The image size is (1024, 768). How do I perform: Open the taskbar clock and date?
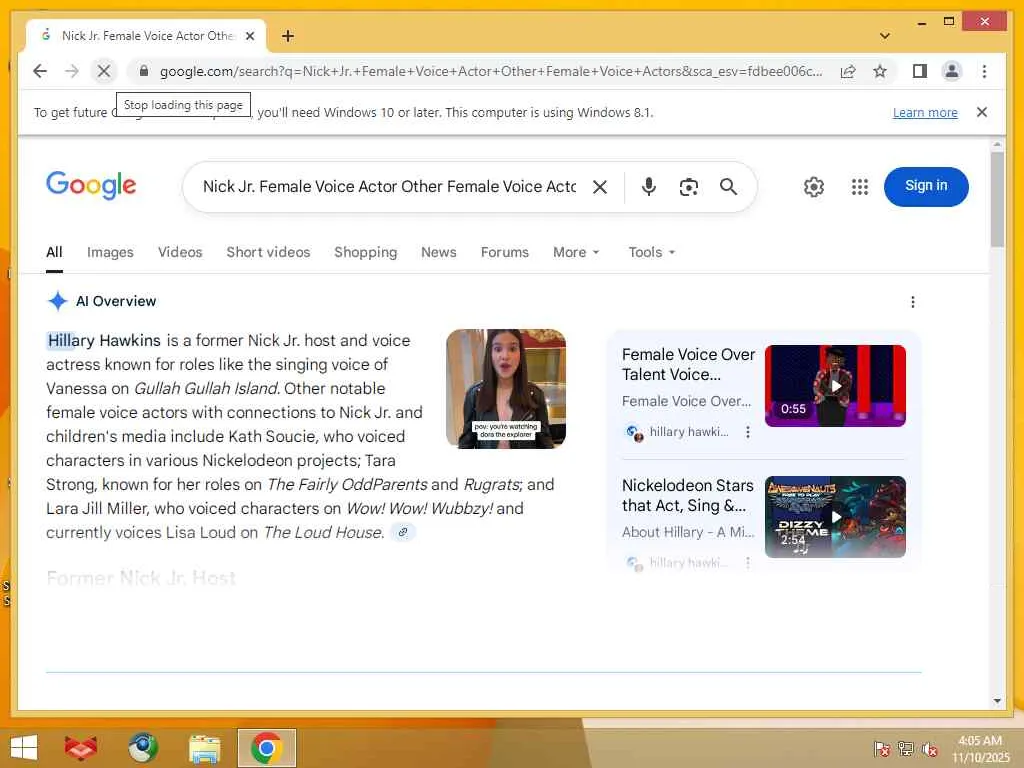coord(980,749)
